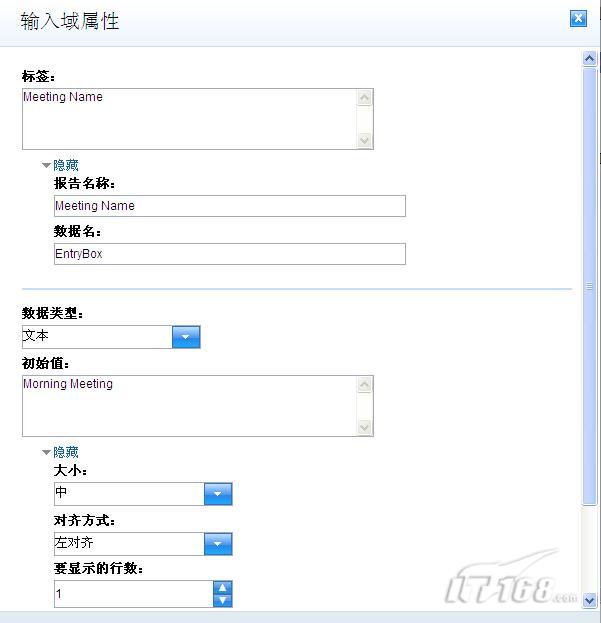Click the dialog's scroll down arrow
This screenshot has width=601, height=623.
[x=589, y=600]
